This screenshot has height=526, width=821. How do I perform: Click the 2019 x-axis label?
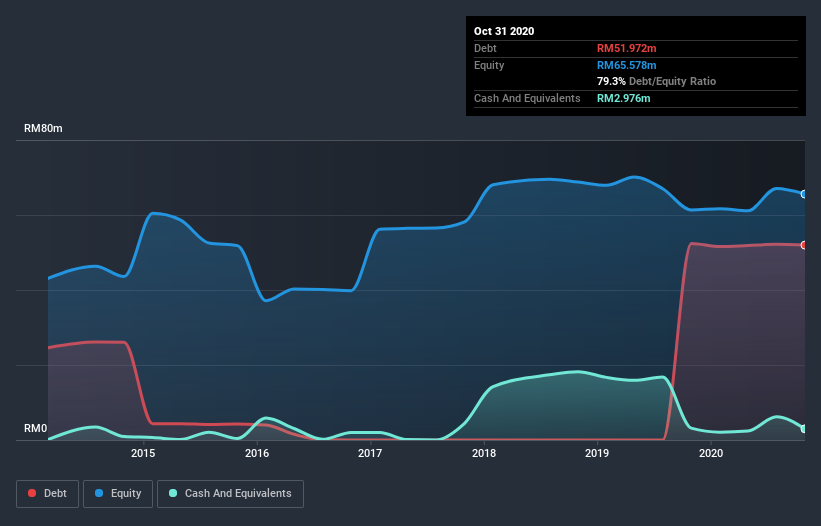pyautogui.click(x=597, y=453)
